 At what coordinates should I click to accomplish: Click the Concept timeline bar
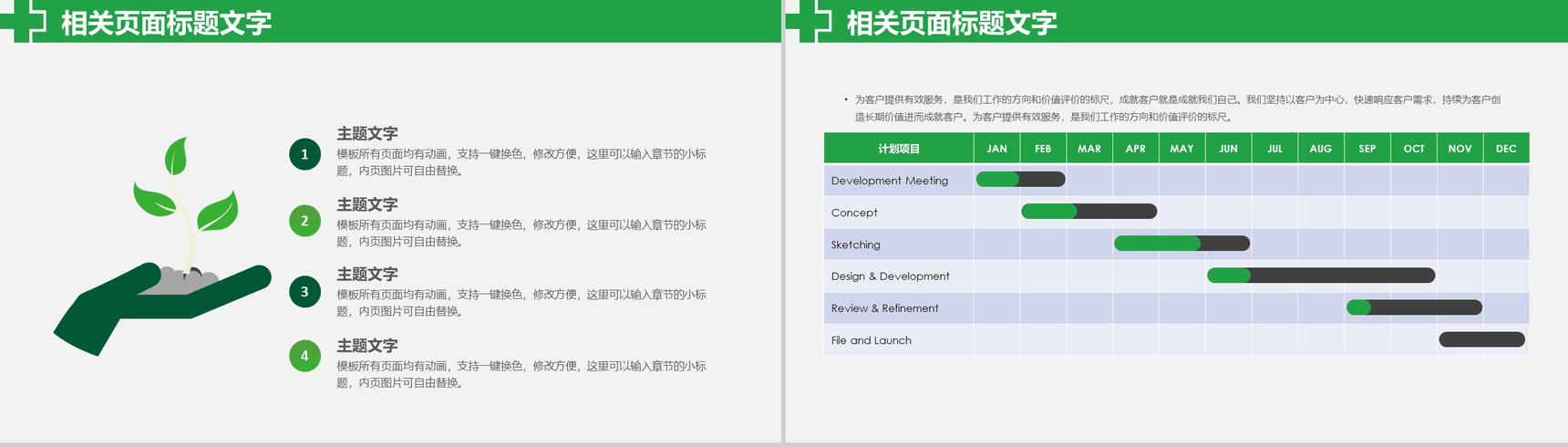pyautogui.click(x=1088, y=212)
